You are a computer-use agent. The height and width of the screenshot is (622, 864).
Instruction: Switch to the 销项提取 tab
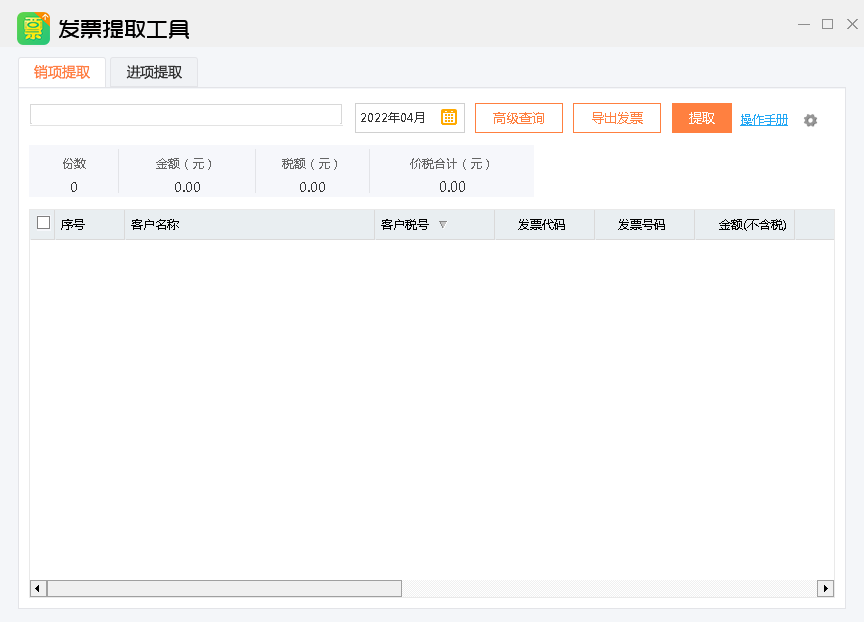(62, 72)
